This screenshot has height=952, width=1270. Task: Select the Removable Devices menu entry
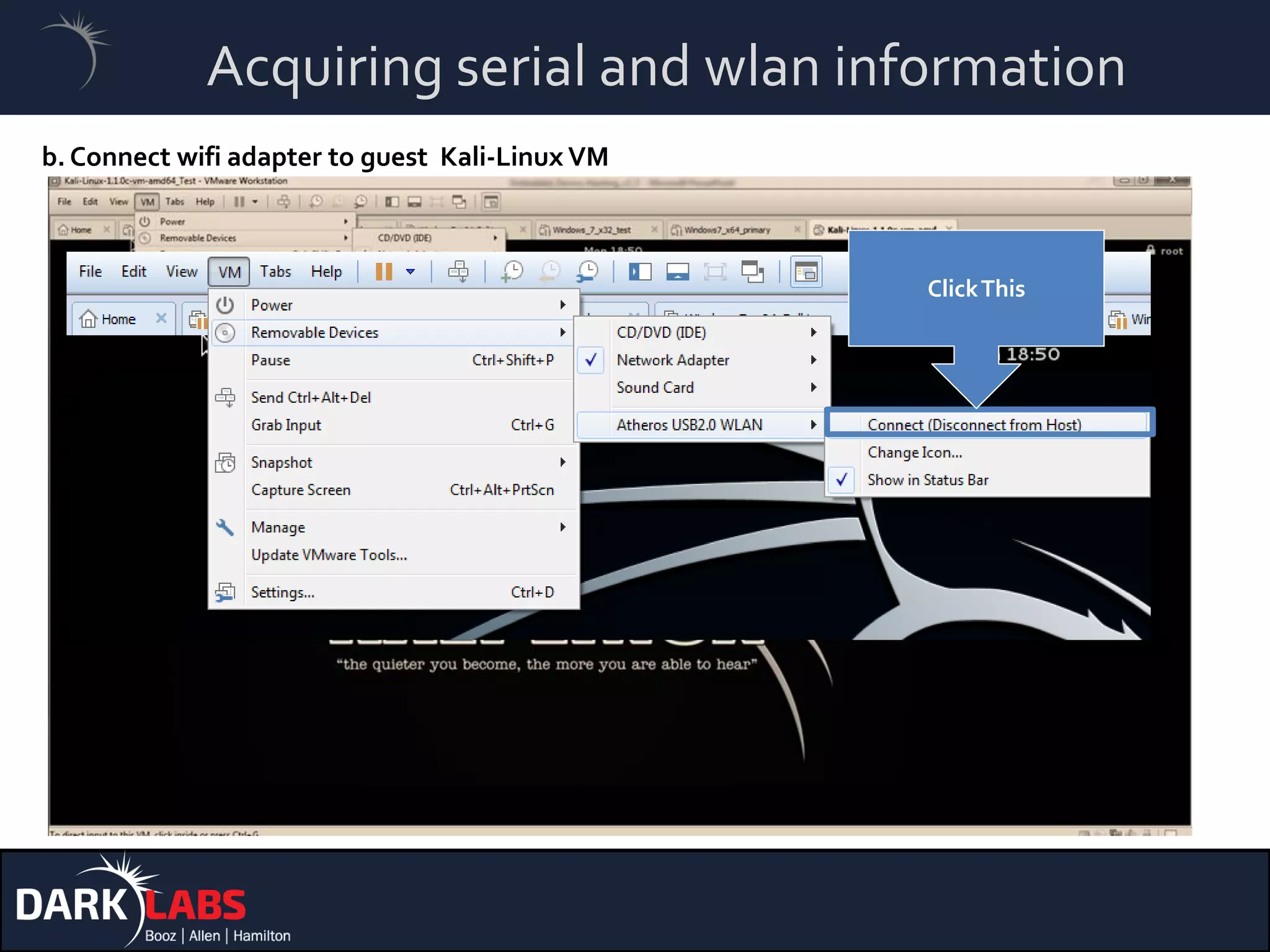394,333
